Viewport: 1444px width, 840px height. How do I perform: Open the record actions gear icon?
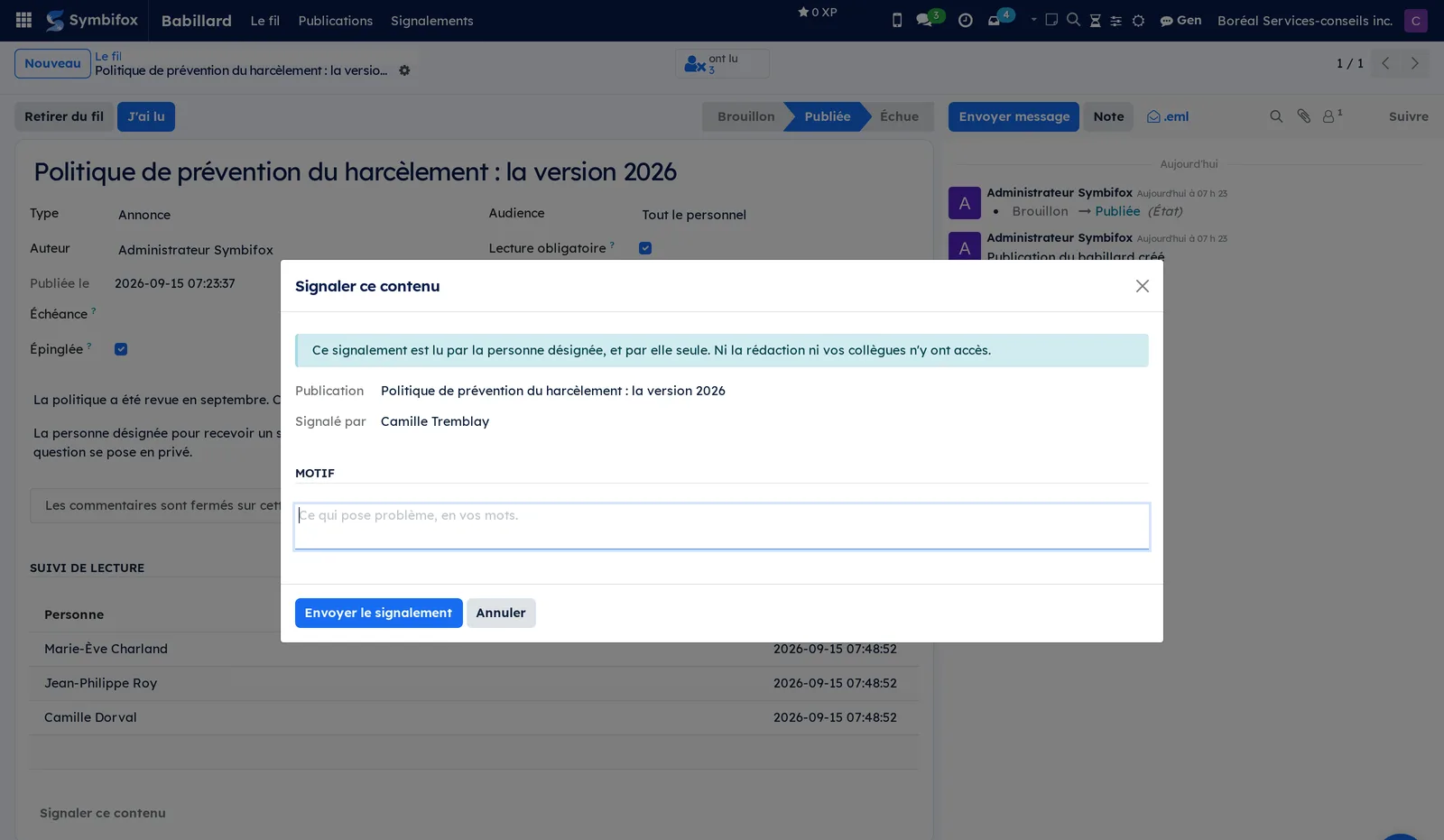[x=404, y=70]
